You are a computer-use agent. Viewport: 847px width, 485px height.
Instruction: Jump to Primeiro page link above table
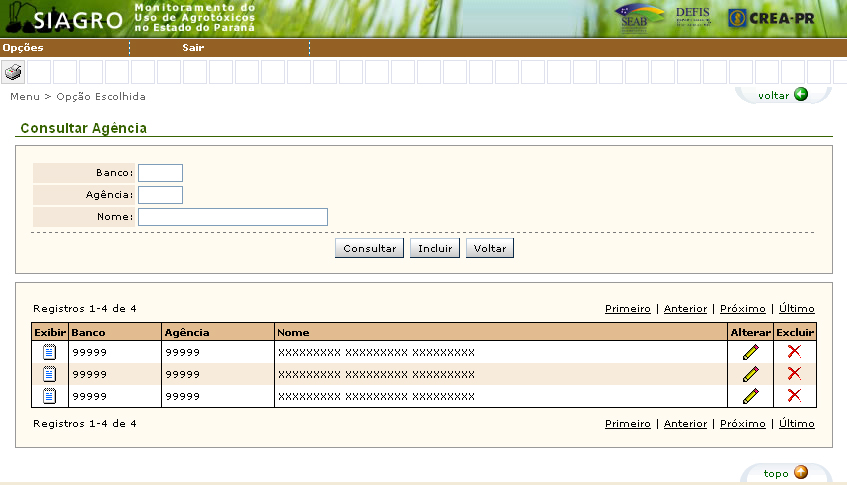(x=627, y=309)
